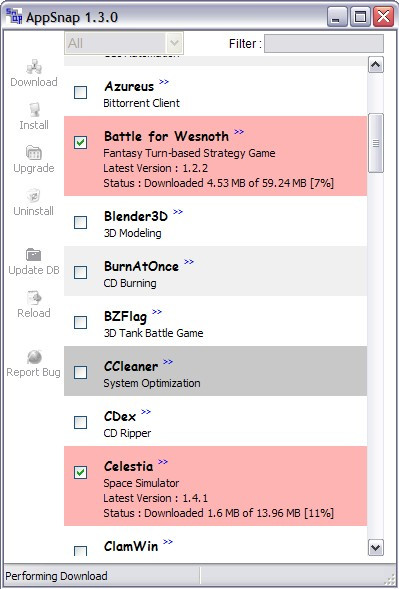Click the scrollbar down arrow
The height and width of the screenshot is (589, 399).
tap(376, 547)
